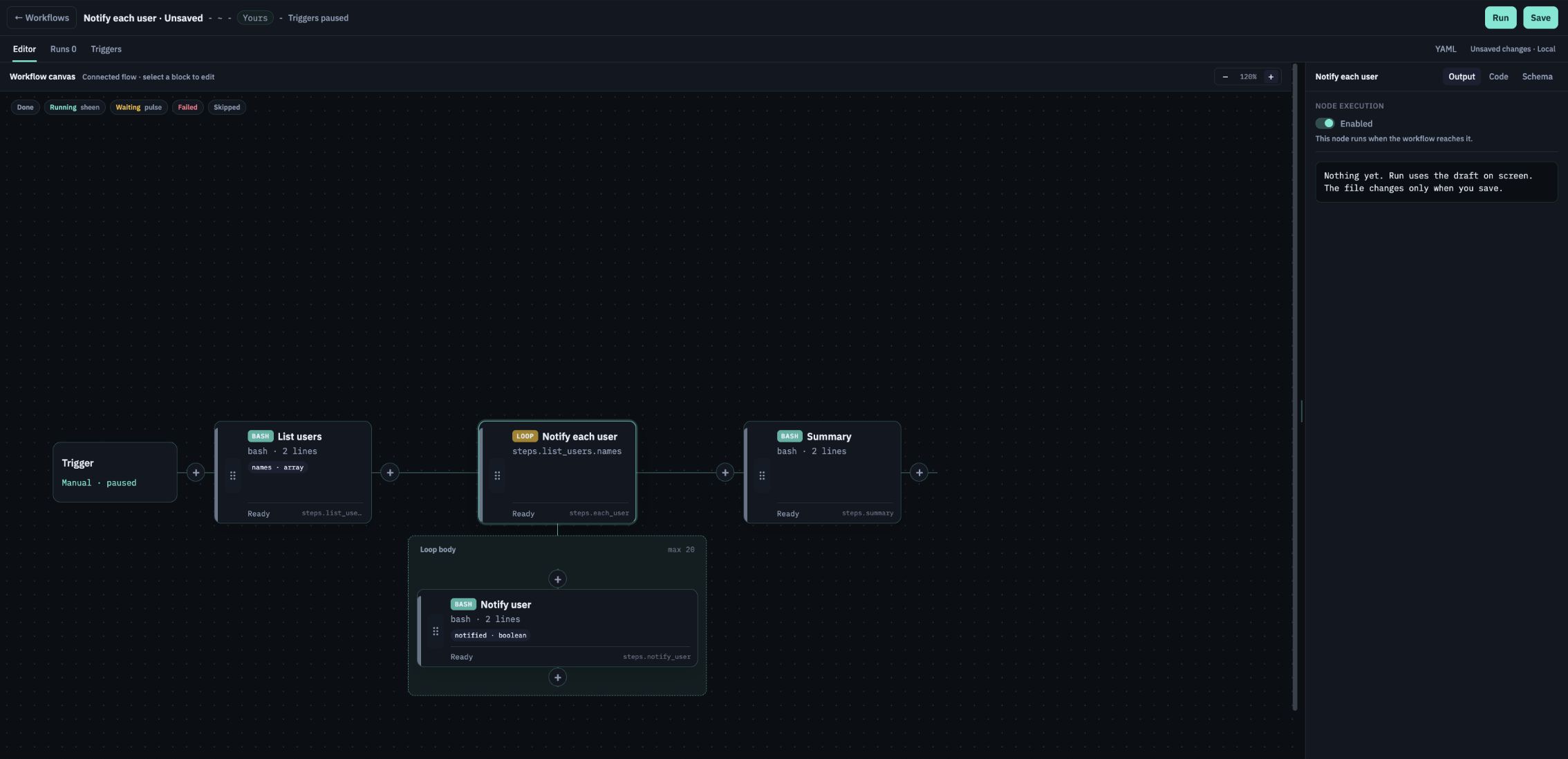Click the LOOP badge on Notify each user
This screenshot has width=1568, height=759.
pos(525,436)
